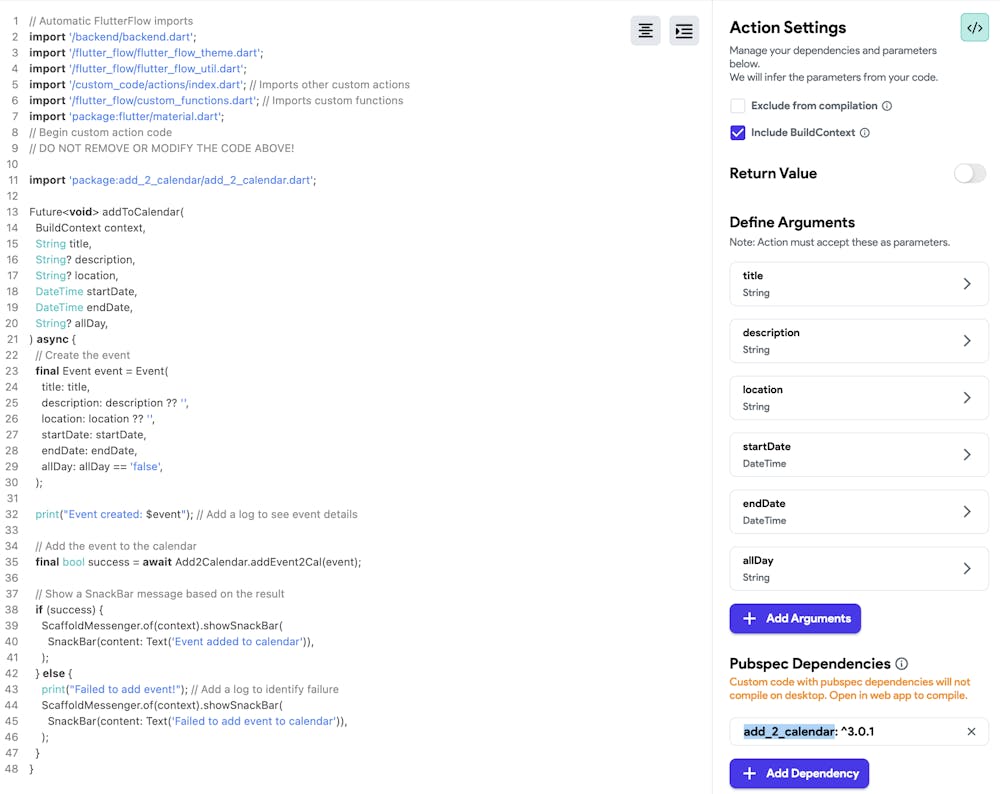Screen dimensions: 1000x794
Task: Open the endDate argument row
Action: 859,512
